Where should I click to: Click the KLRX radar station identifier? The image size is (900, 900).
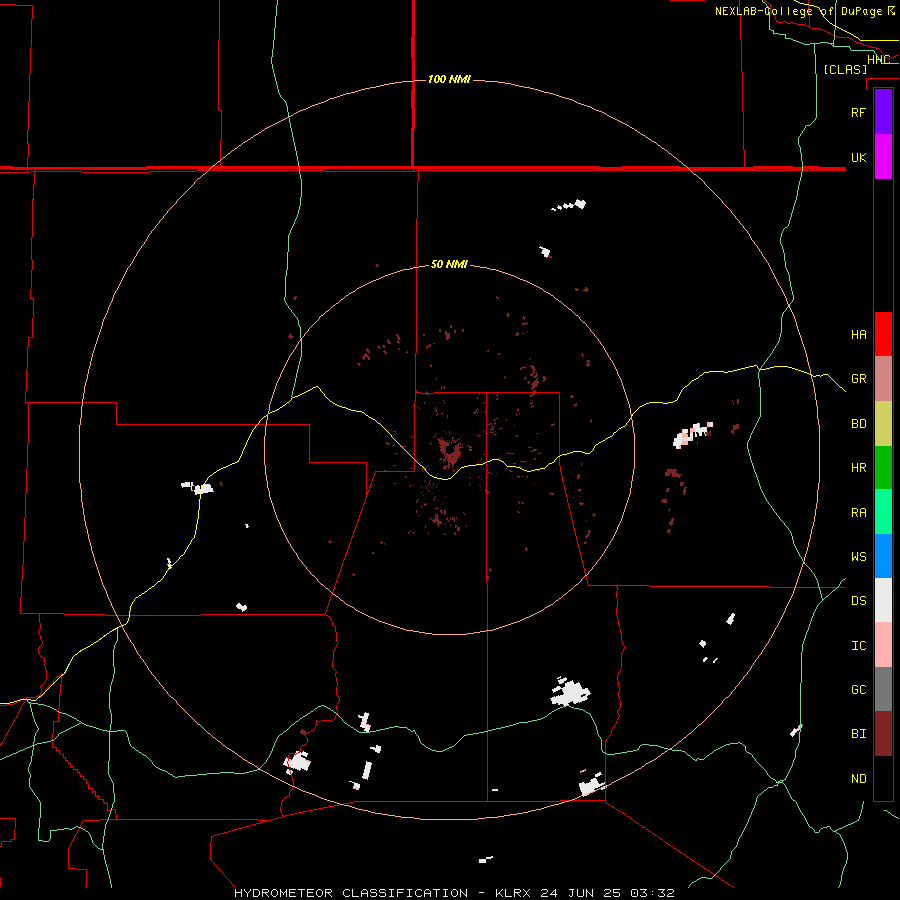point(516,893)
